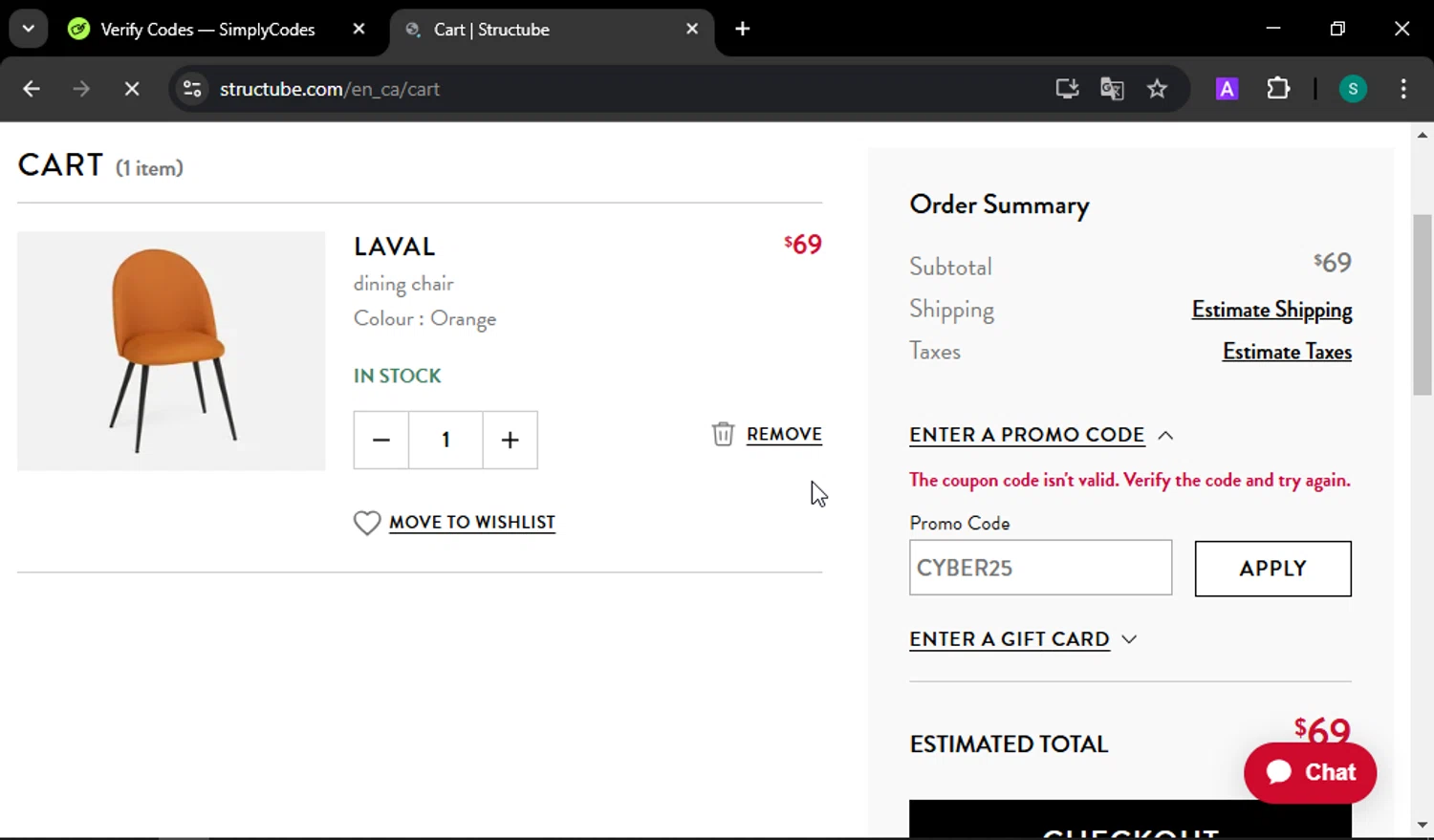
Task: Open the browser Extensions puzzle icon
Action: tap(1278, 89)
